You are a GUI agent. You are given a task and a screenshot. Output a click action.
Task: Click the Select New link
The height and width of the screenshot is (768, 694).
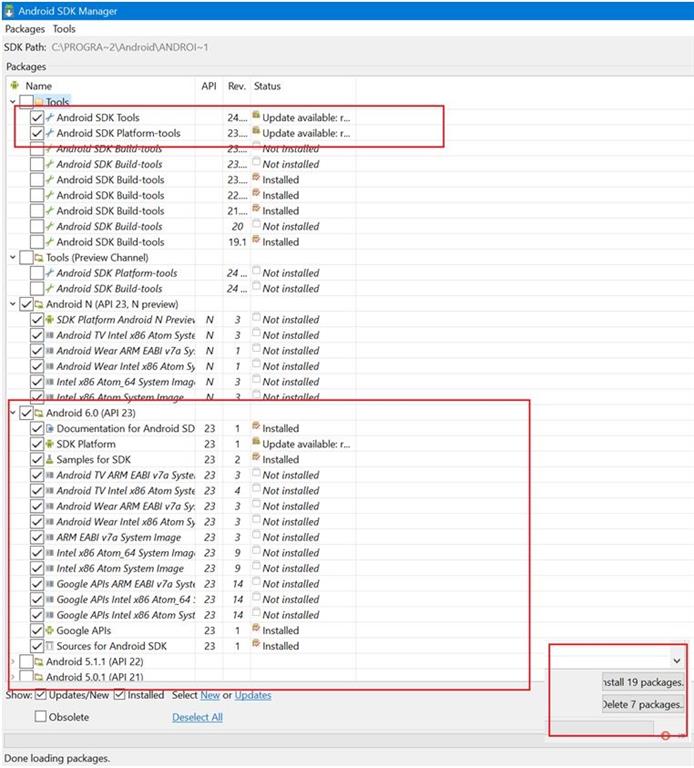210,695
